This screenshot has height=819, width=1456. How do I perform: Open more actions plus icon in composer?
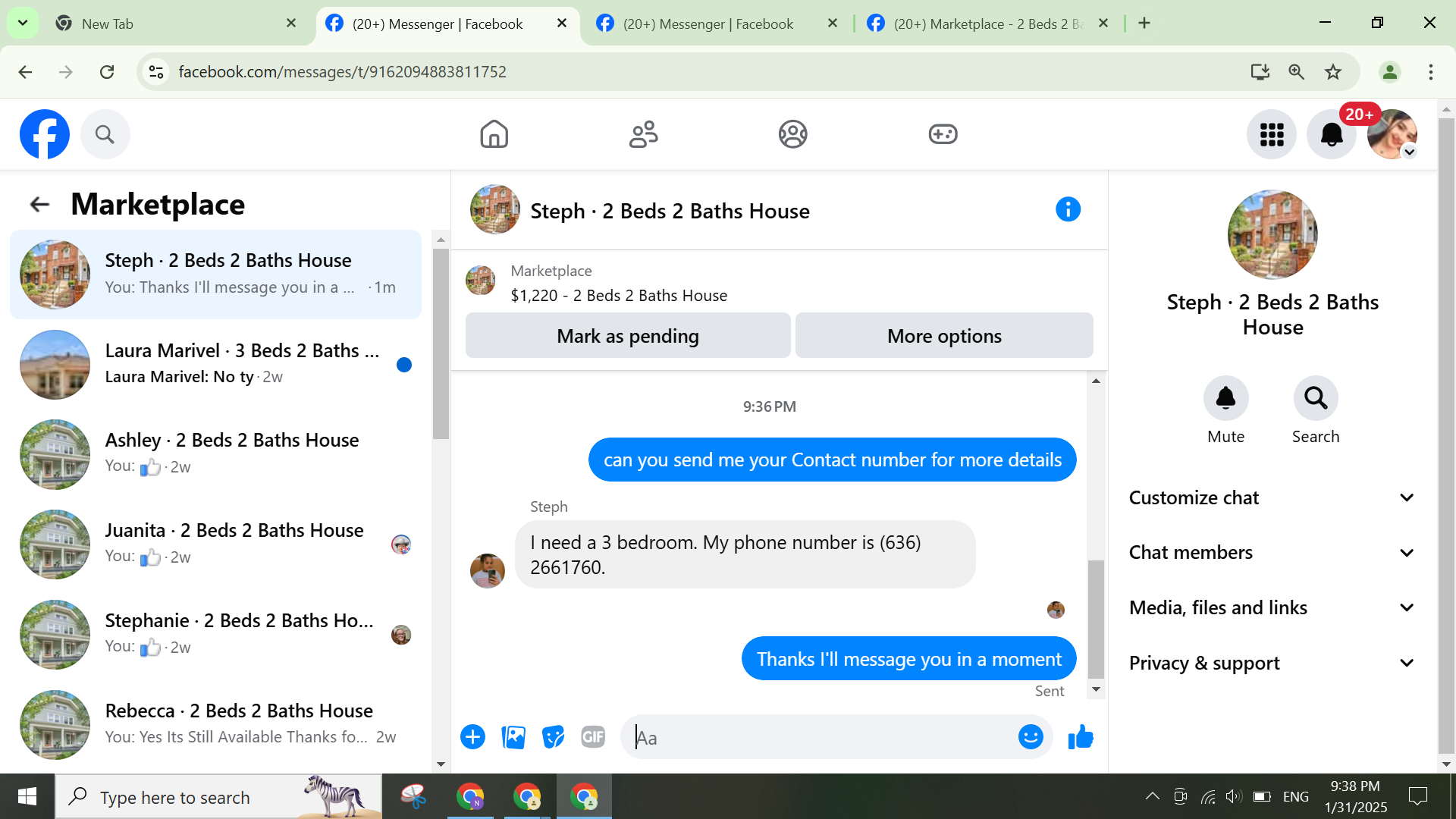[x=472, y=736]
